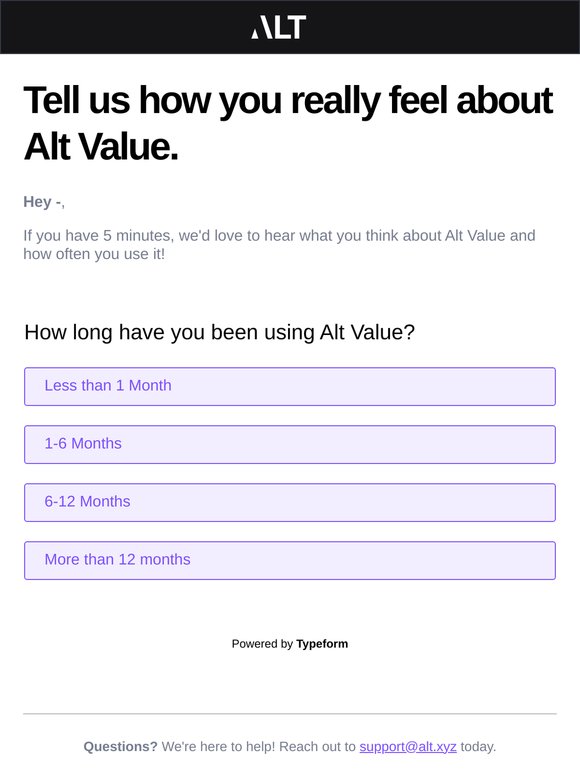
Task: Choose the 1-6 Months option
Action: pyautogui.click(x=290, y=444)
